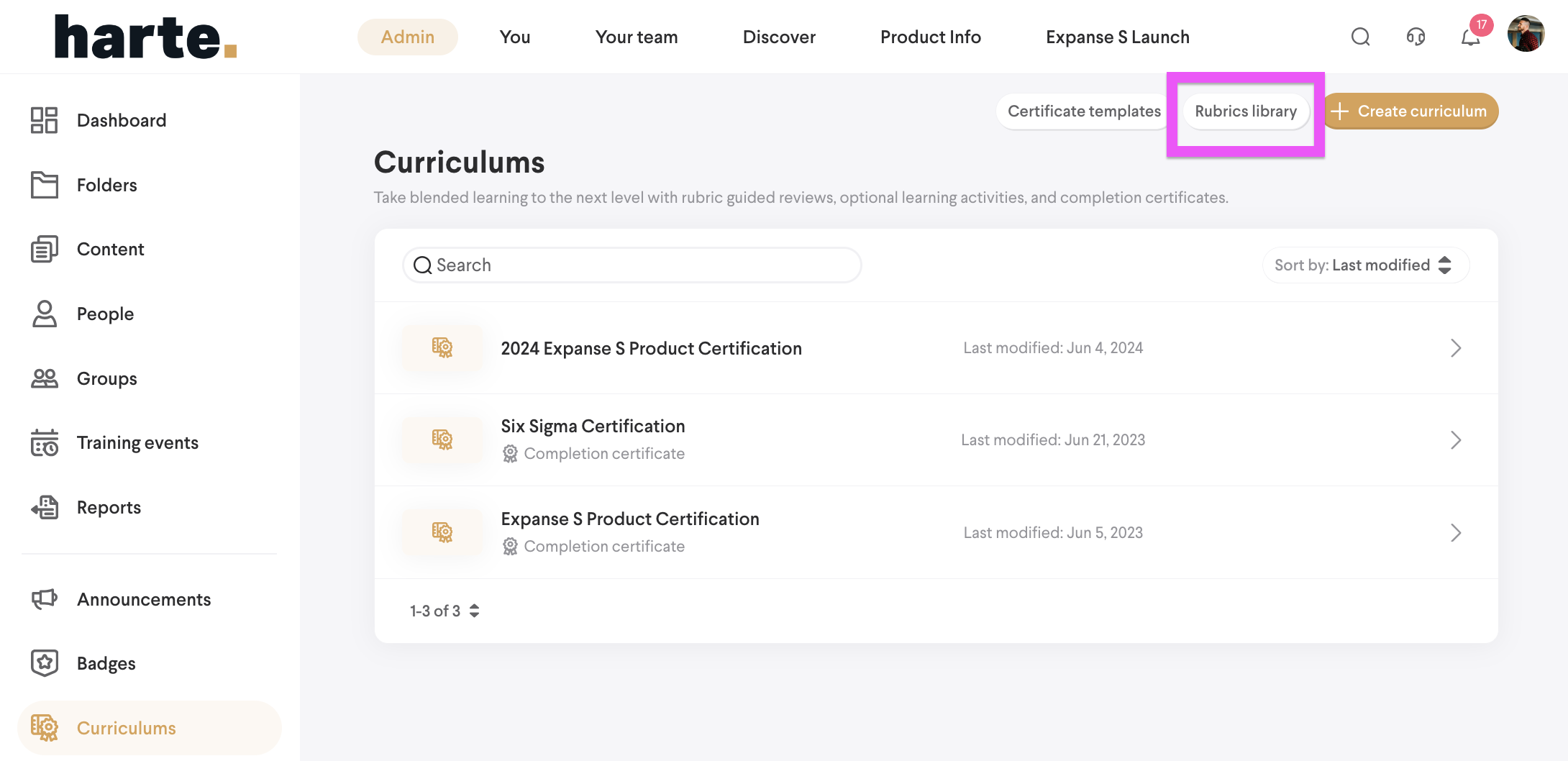Open the Product Info tab
The height and width of the screenshot is (761, 1568).
tap(930, 37)
